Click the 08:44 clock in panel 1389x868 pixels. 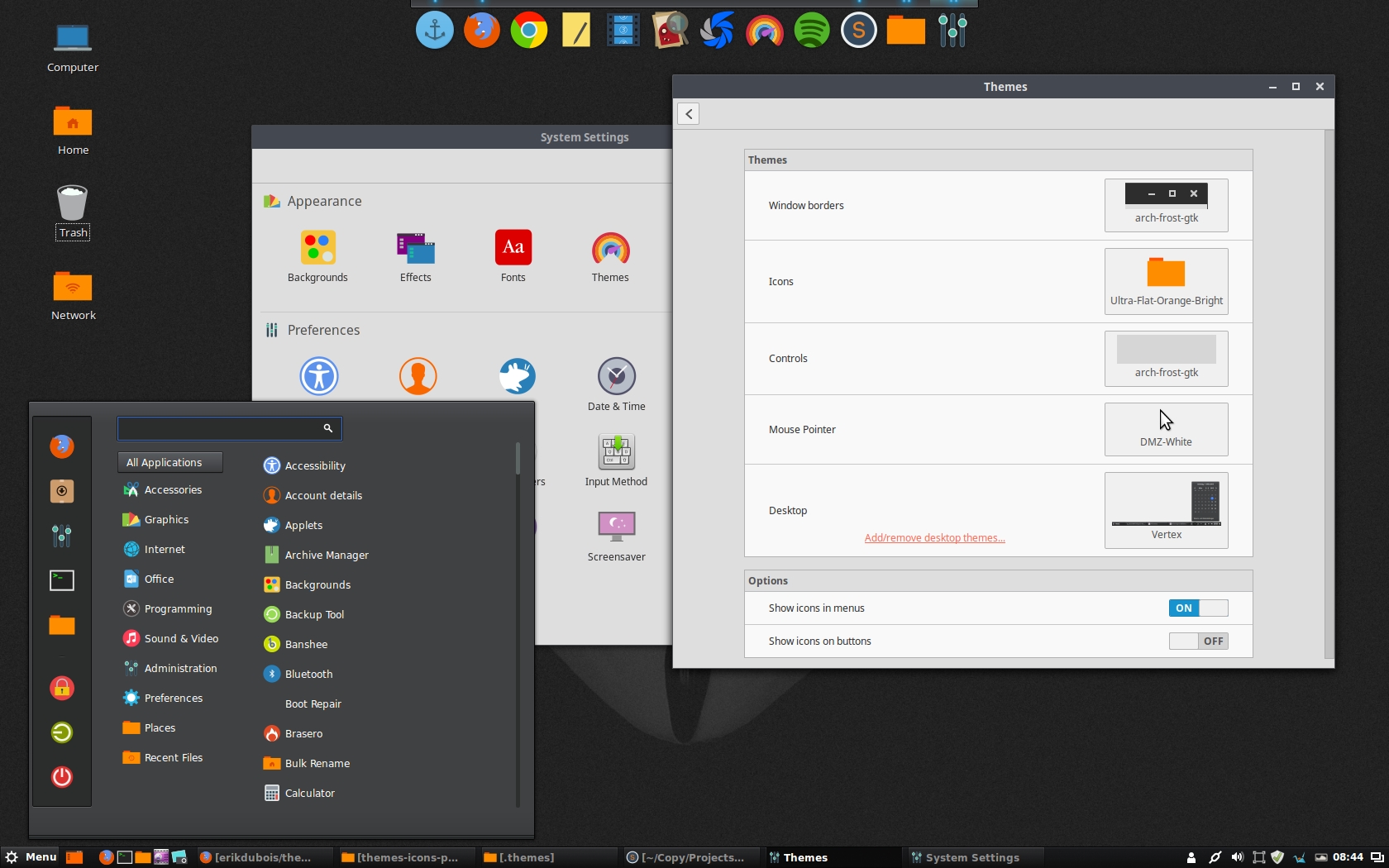pos(1348,857)
